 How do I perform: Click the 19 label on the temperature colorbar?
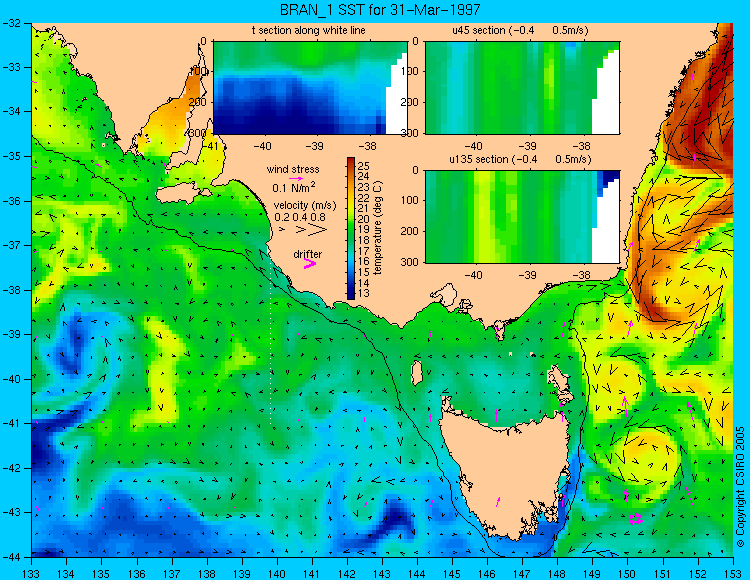pos(364,230)
